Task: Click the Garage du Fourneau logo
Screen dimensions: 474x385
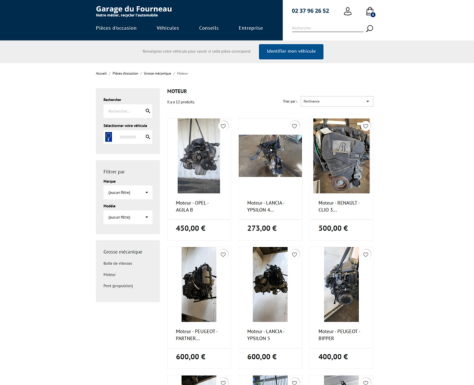Action: [134, 11]
